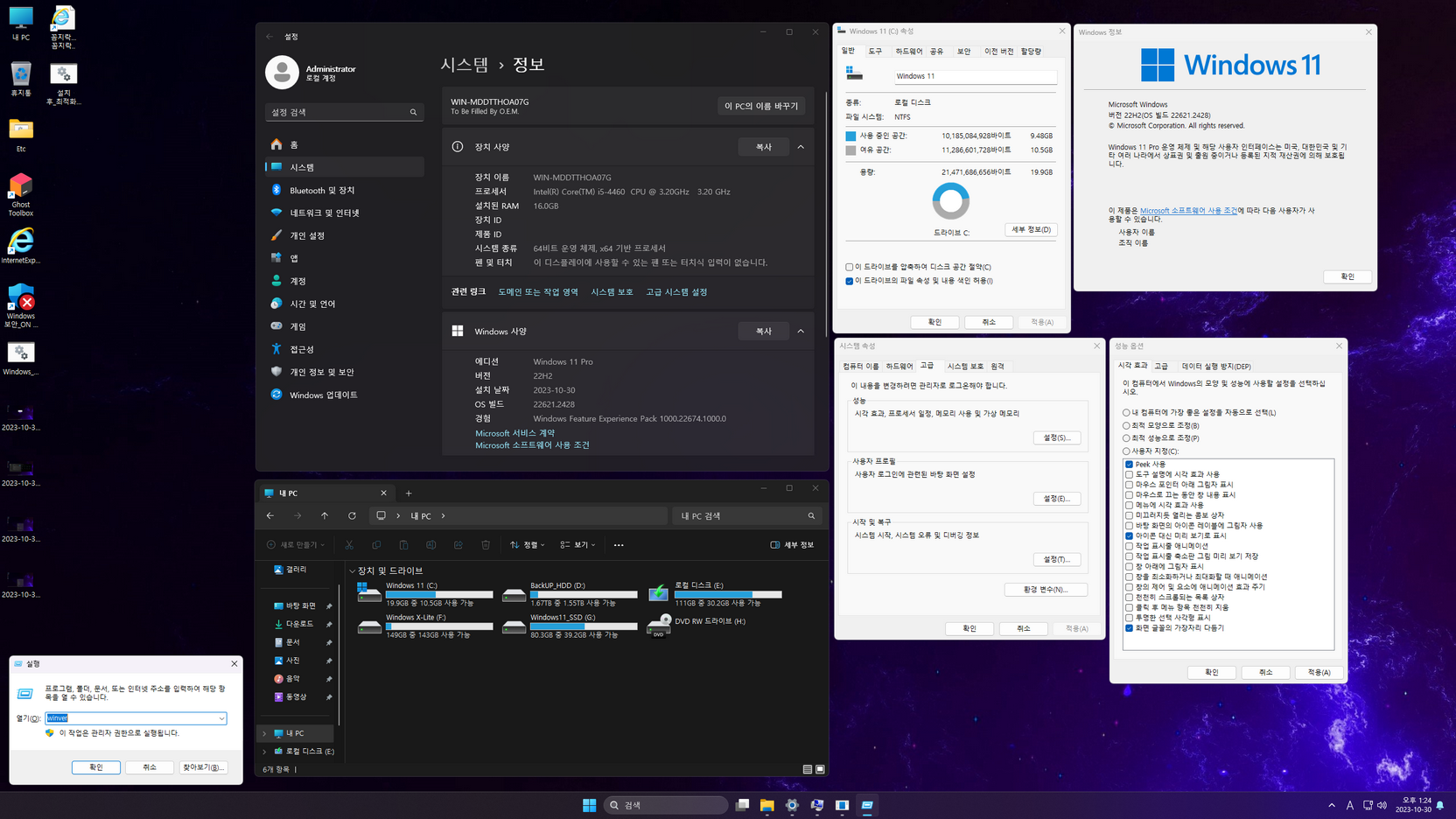Click the blue used-space color swatch in C: properties
Viewport: 1456px width, 819px height.
[x=850, y=136]
